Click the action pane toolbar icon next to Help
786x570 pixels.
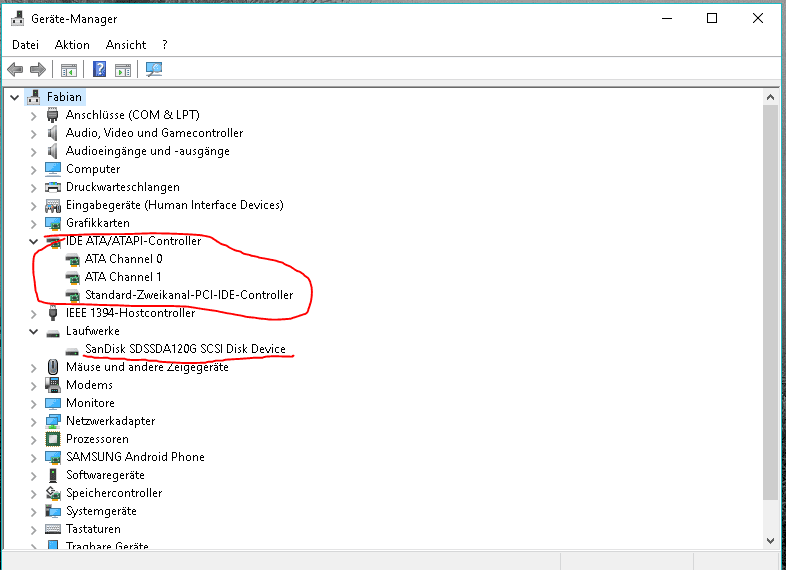tap(123, 70)
